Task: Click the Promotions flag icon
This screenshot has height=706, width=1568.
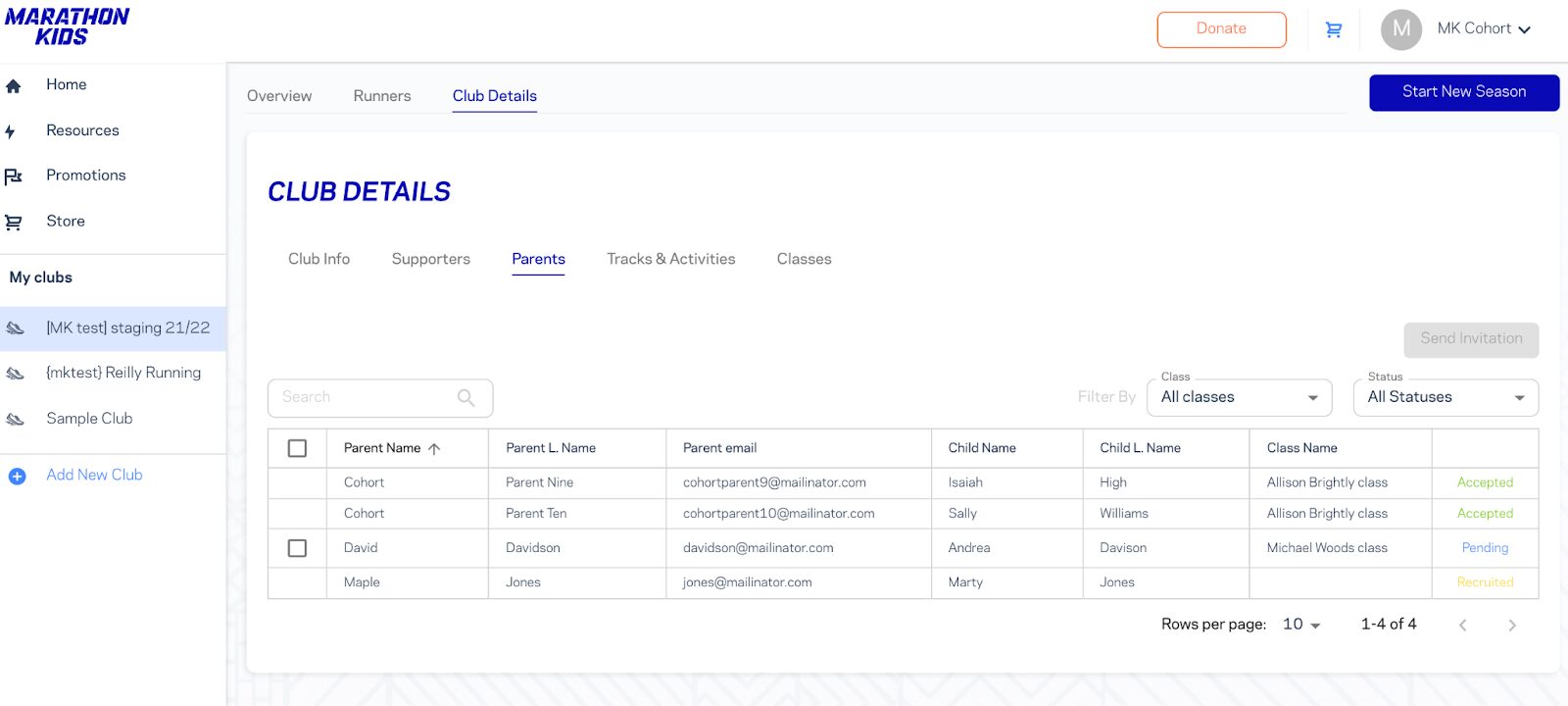Action: pos(14,176)
